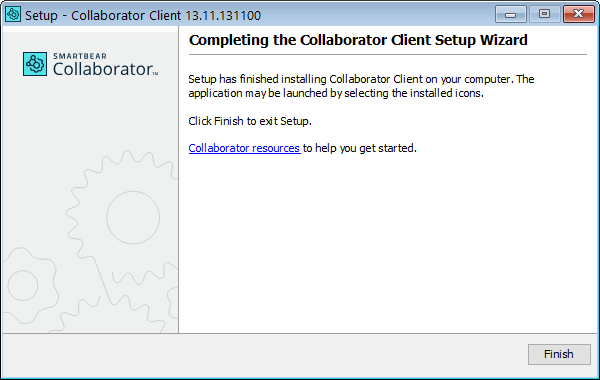Image resolution: width=600 pixels, height=380 pixels.
Task: Click the version number 13.11.131100 in title
Action: pyautogui.click(x=223, y=15)
